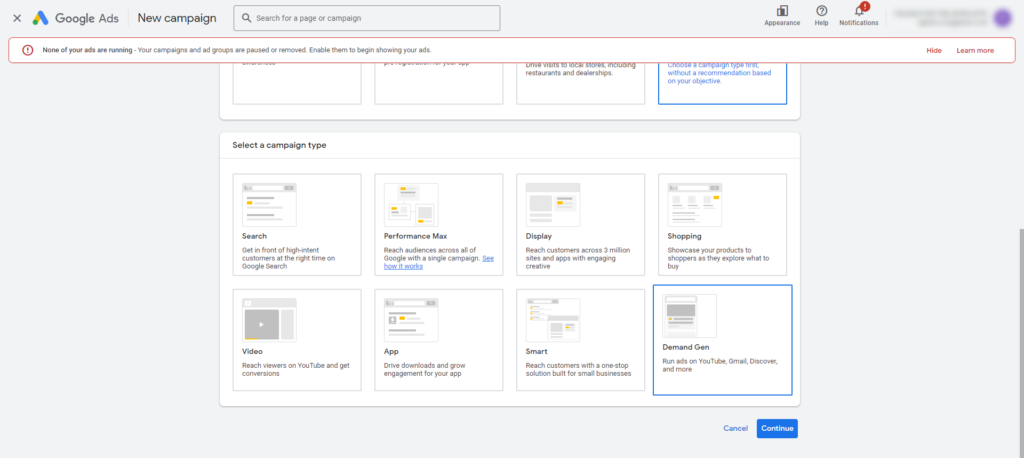Open Learn more link in alert banner

click(974, 50)
